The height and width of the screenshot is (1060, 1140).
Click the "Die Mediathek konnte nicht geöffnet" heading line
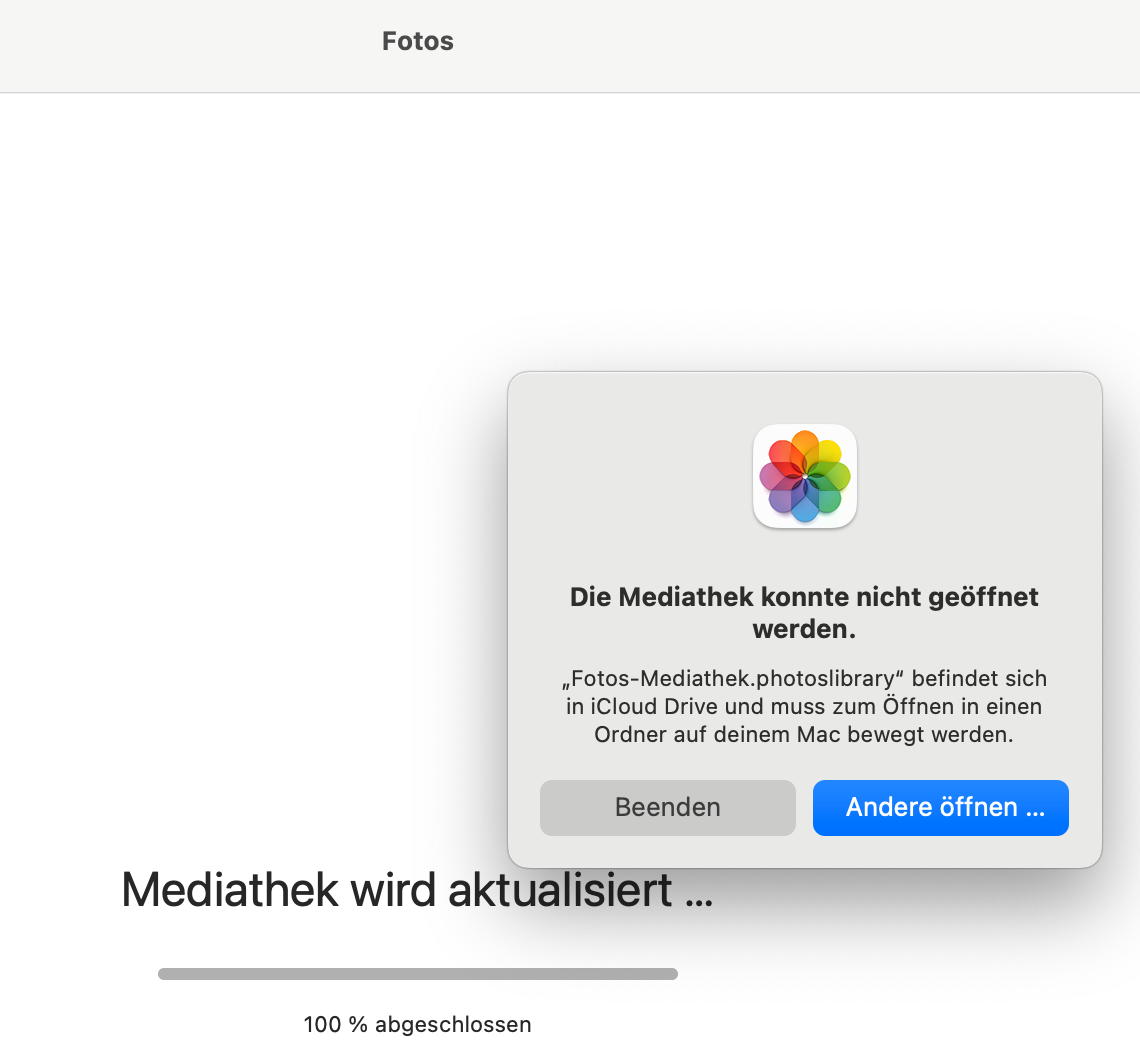[x=804, y=597]
